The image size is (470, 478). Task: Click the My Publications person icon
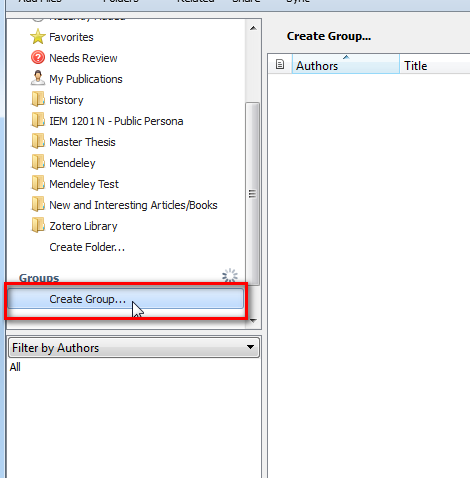tap(38, 78)
